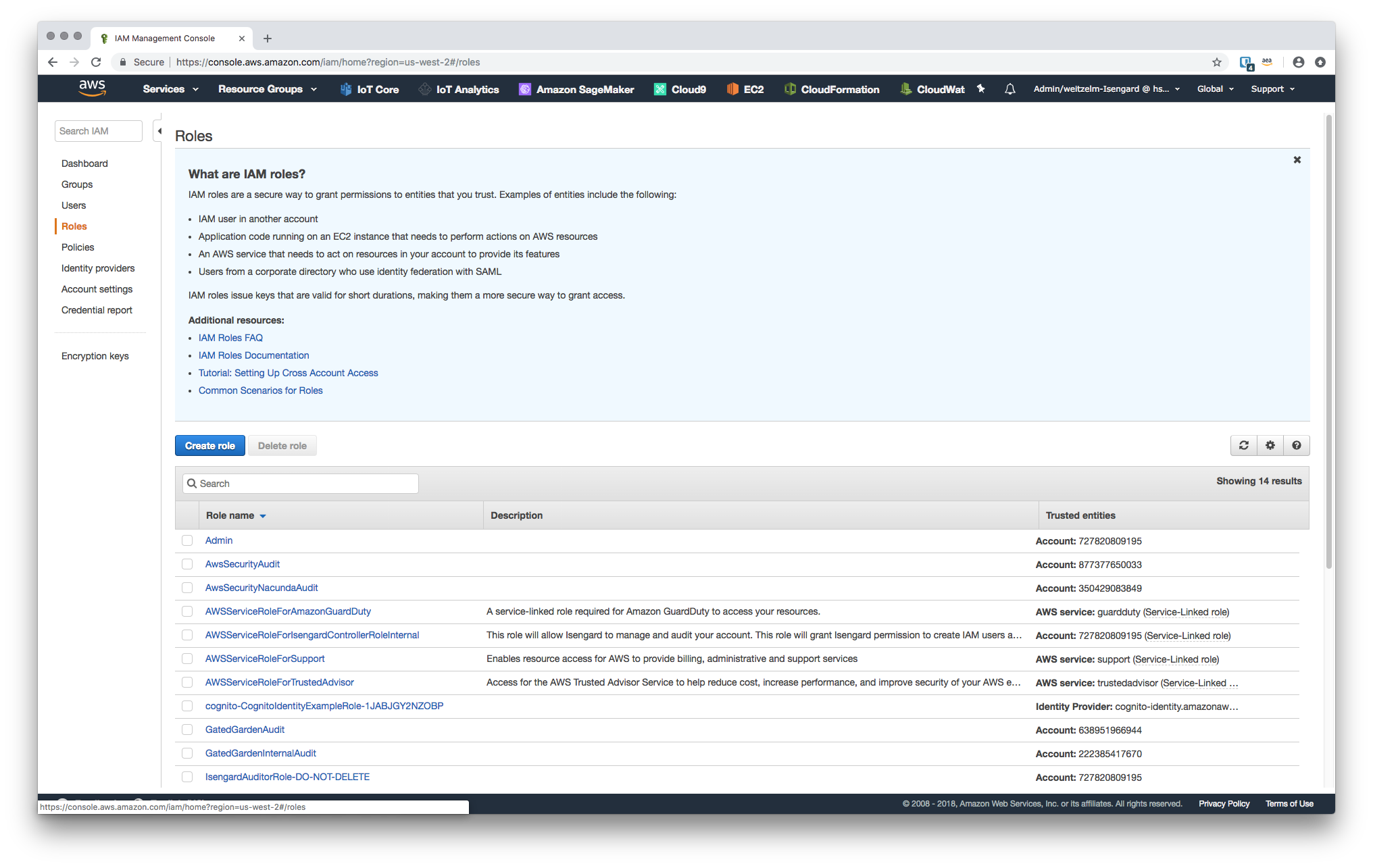The image size is (1373, 868).
Task: Open the Amazon SageMaker shortcut
Action: [576, 89]
